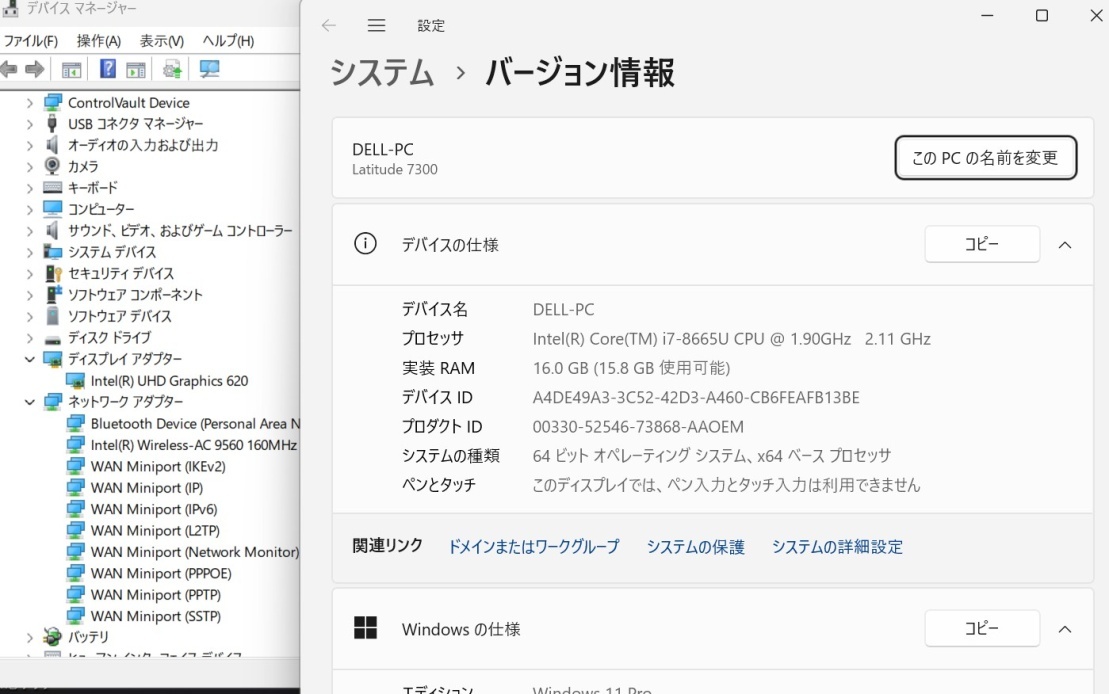Image resolution: width=1109 pixels, height=694 pixels.
Task: Click the info icon beside デバイスの仕様
Action: 365,243
